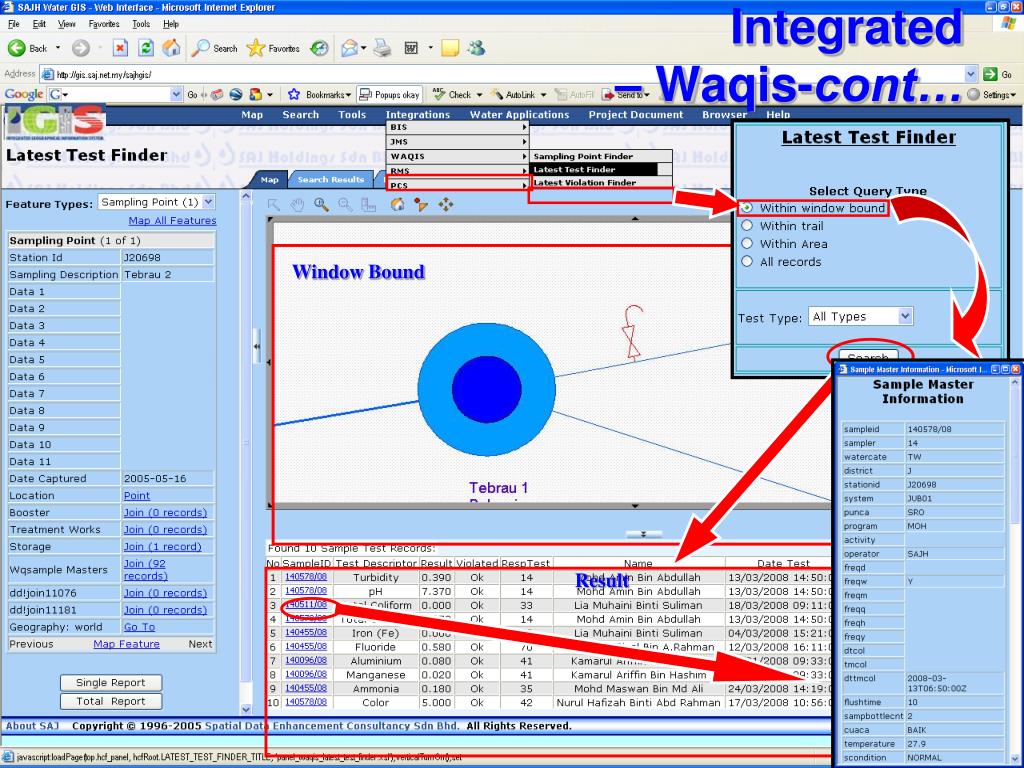
Task: Click the four-arrow move map tool
Action: [446, 205]
